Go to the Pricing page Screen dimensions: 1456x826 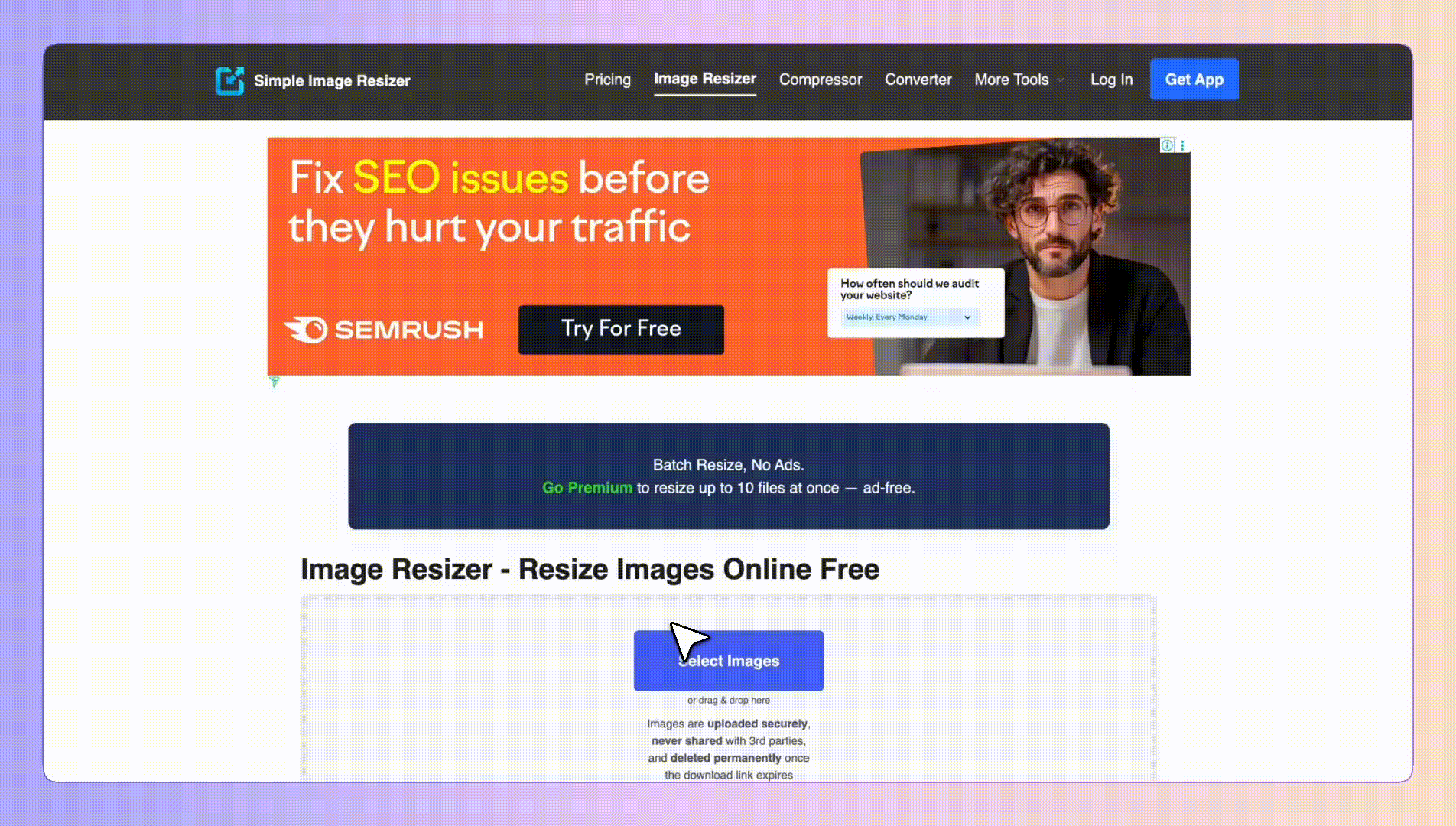click(x=607, y=80)
